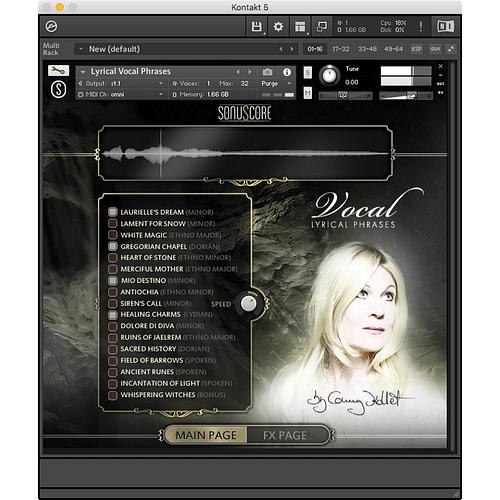500x500 pixels.
Task: Click the save floppy disk icon
Action: pyautogui.click(x=257, y=27)
